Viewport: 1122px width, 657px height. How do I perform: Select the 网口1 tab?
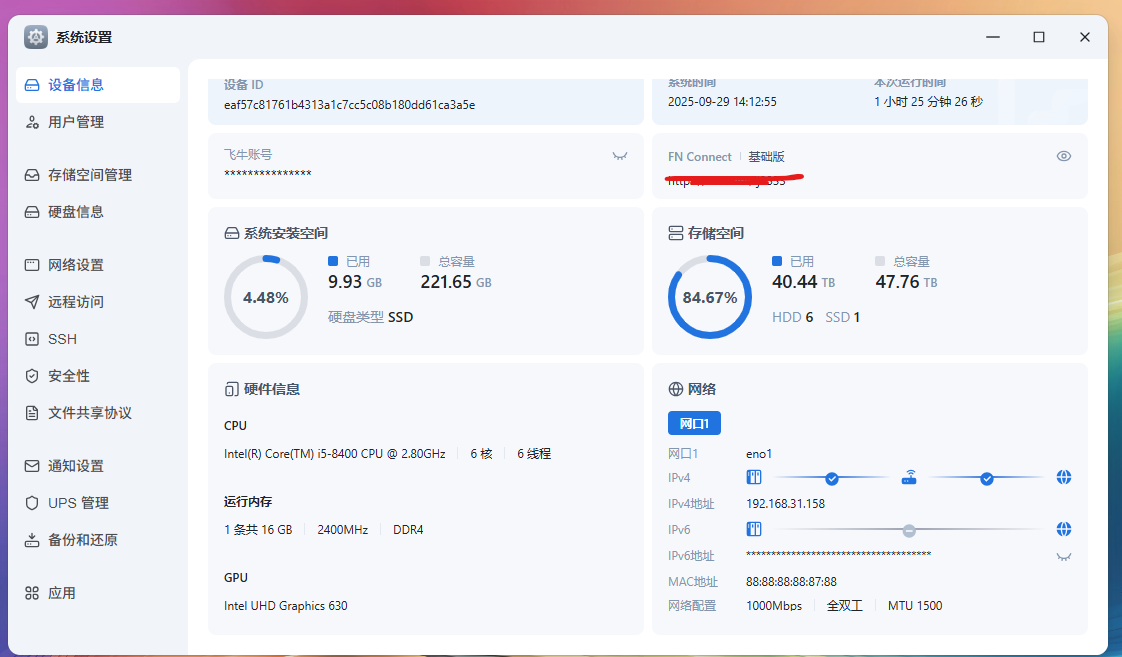pos(694,423)
